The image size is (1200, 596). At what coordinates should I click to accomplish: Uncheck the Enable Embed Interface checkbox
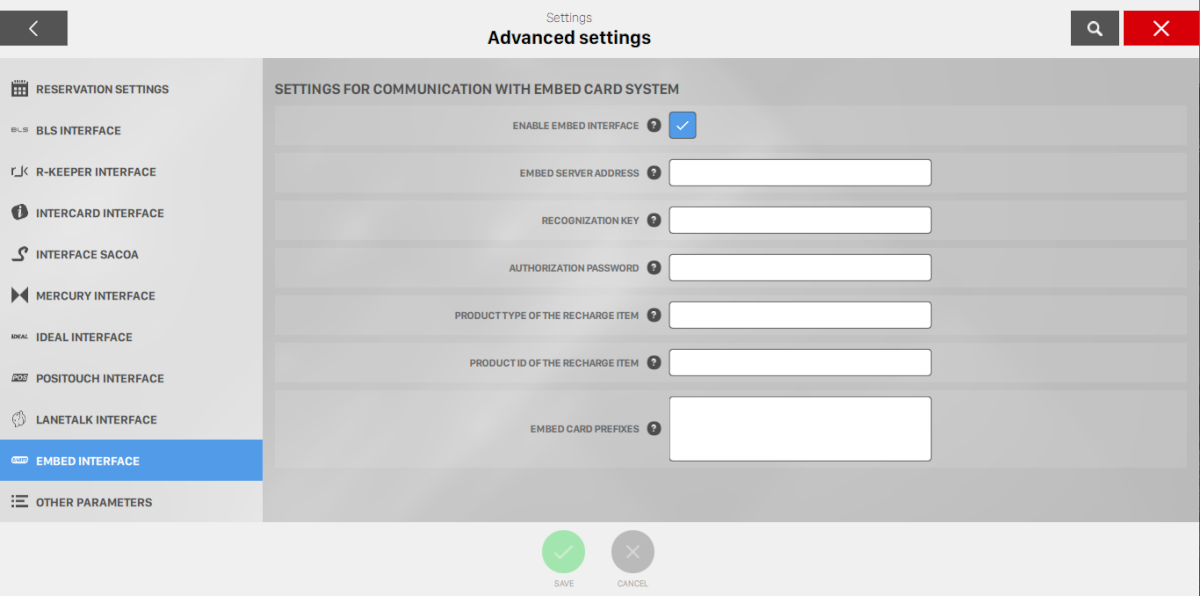coord(682,126)
